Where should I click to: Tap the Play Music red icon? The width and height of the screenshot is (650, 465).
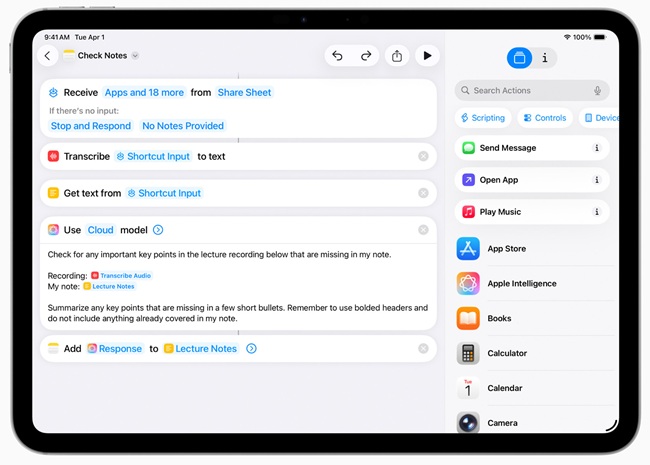(x=468, y=212)
